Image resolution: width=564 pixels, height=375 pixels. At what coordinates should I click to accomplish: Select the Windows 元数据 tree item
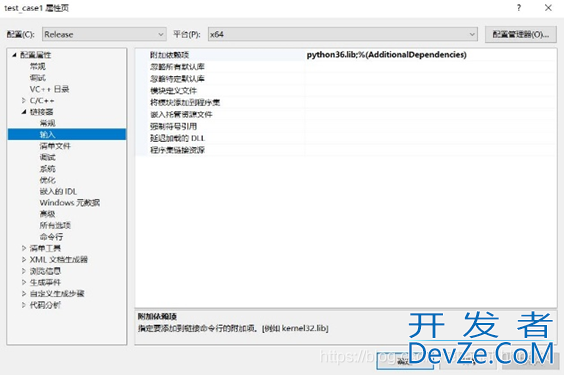point(70,203)
